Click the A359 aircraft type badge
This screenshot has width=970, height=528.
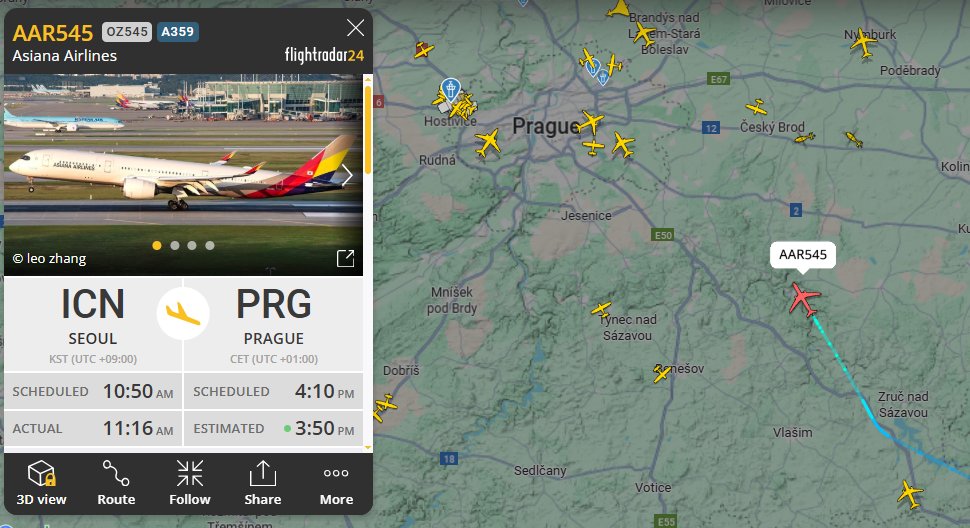tap(178, 32)
